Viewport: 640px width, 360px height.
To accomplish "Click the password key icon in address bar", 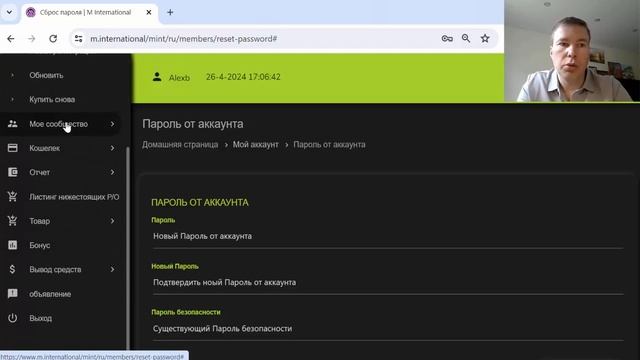I will (447, 39).
